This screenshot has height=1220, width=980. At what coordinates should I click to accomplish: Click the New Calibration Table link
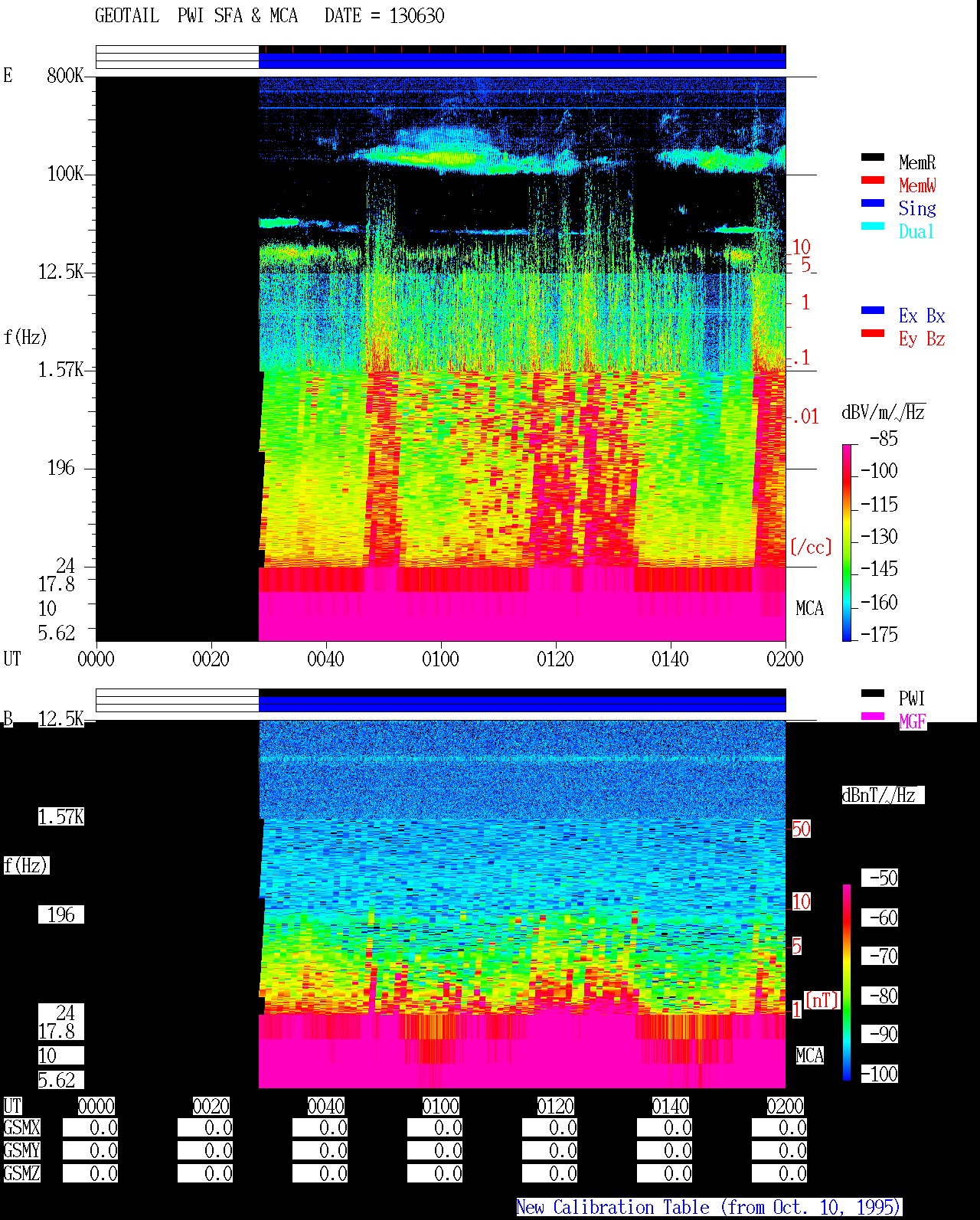(709, 1208)
